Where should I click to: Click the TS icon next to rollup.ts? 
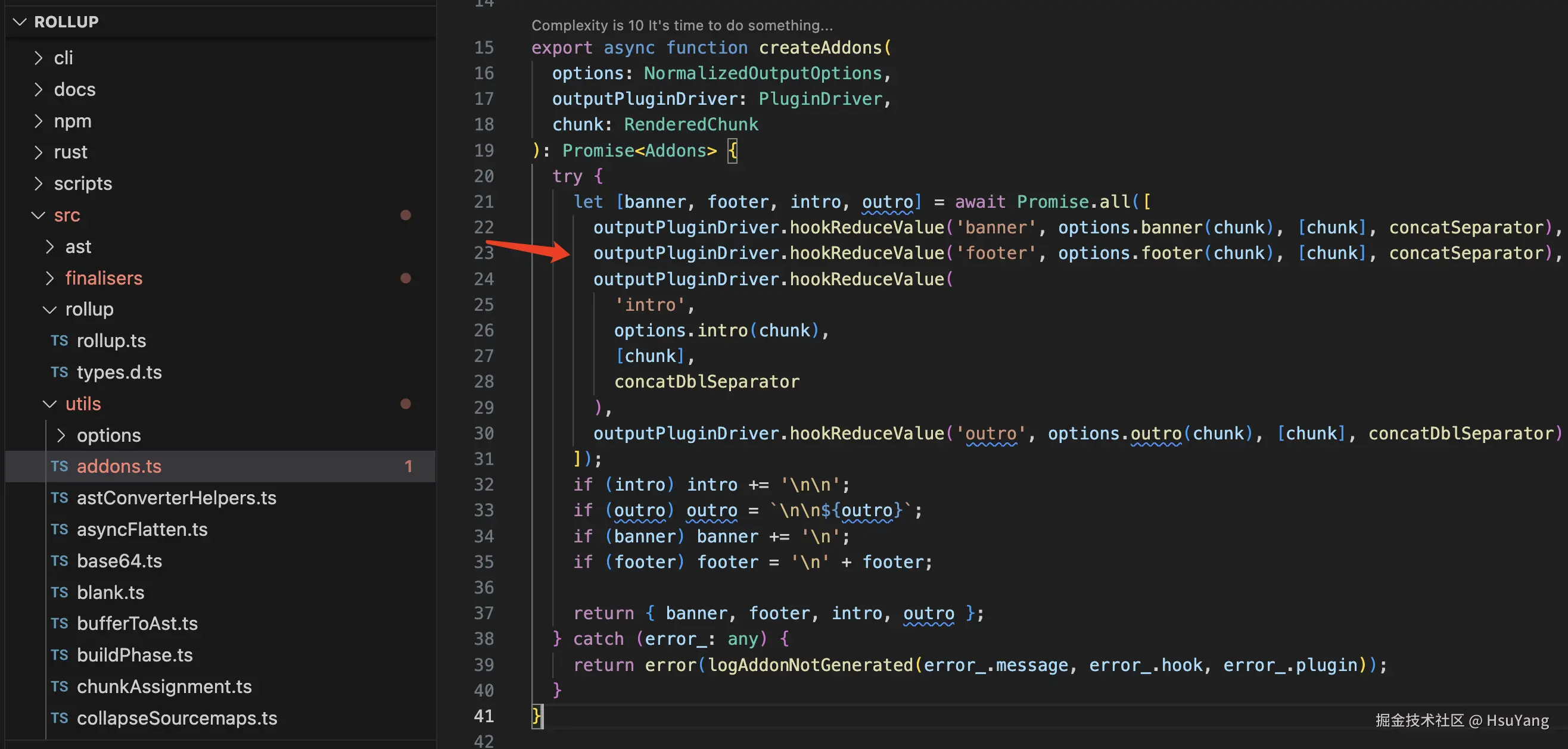pyautogui.click(x=59, y=341)
